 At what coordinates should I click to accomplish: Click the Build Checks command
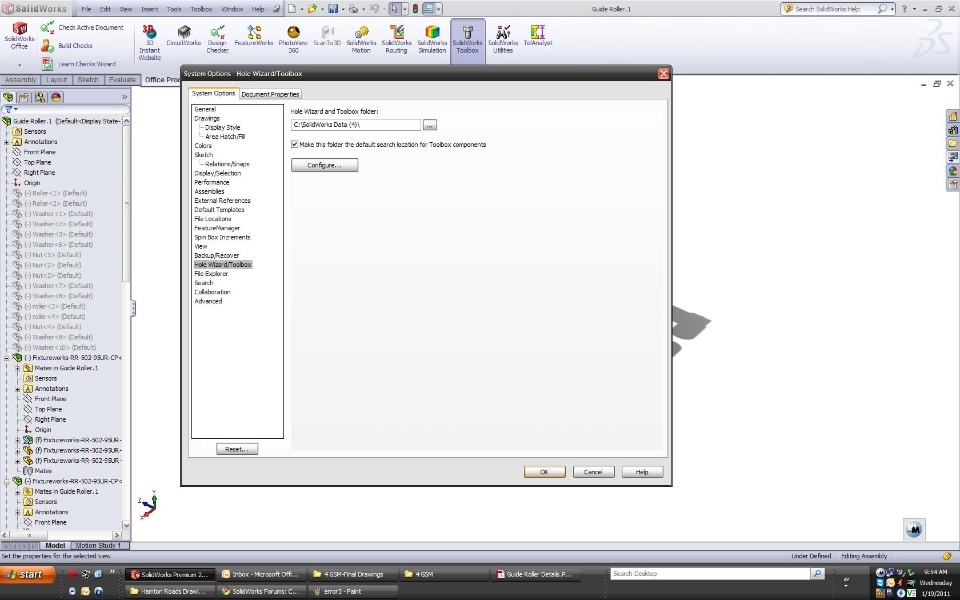coord(67,45)
